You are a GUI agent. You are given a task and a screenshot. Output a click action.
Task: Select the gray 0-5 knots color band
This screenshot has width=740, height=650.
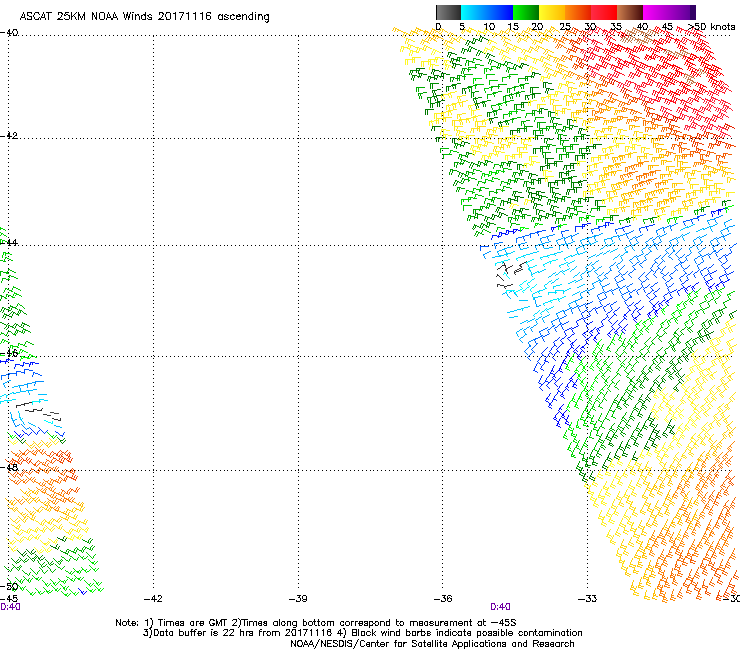448,12
